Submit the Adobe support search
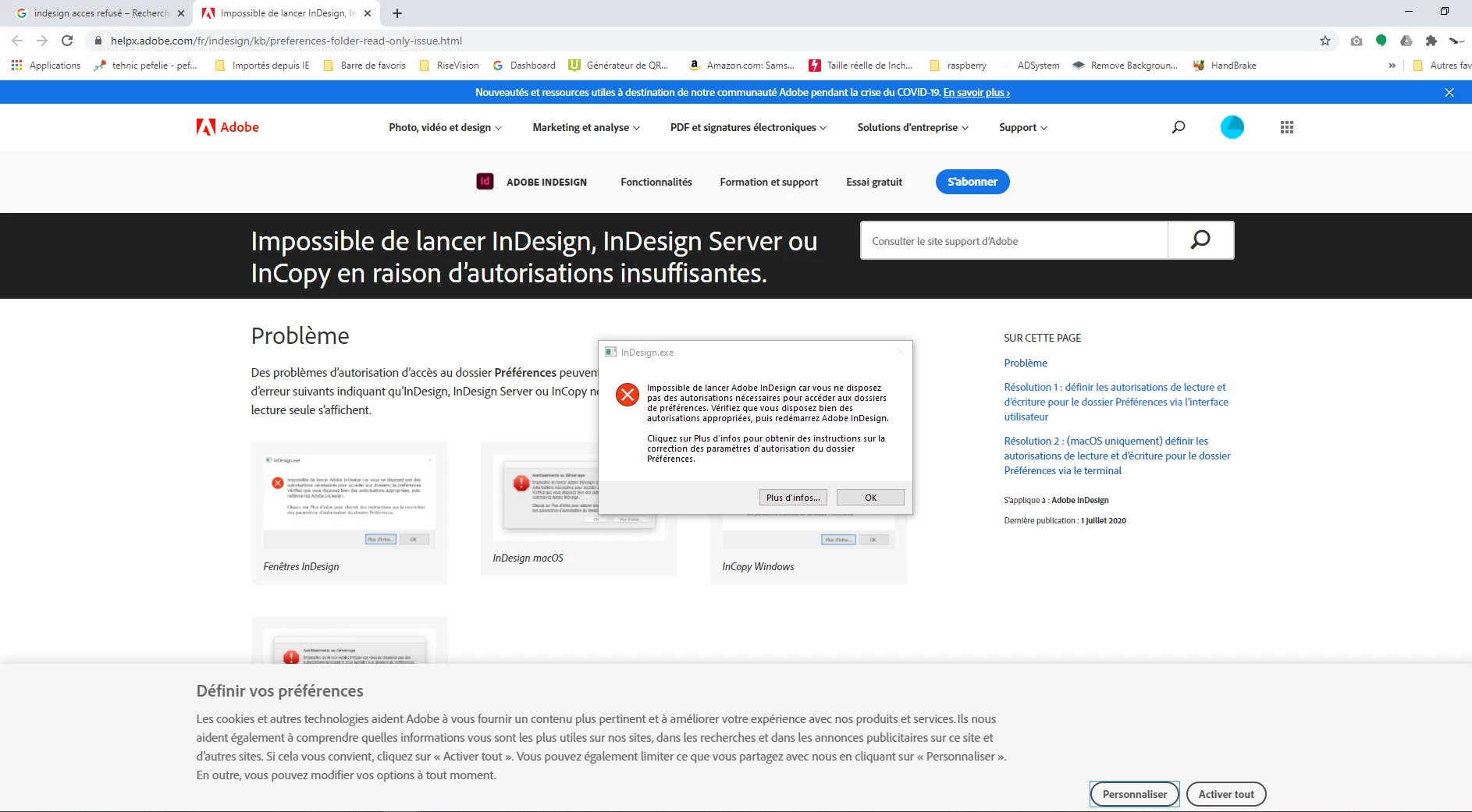The image size is (1472, 812). (x=1200, y=240)
